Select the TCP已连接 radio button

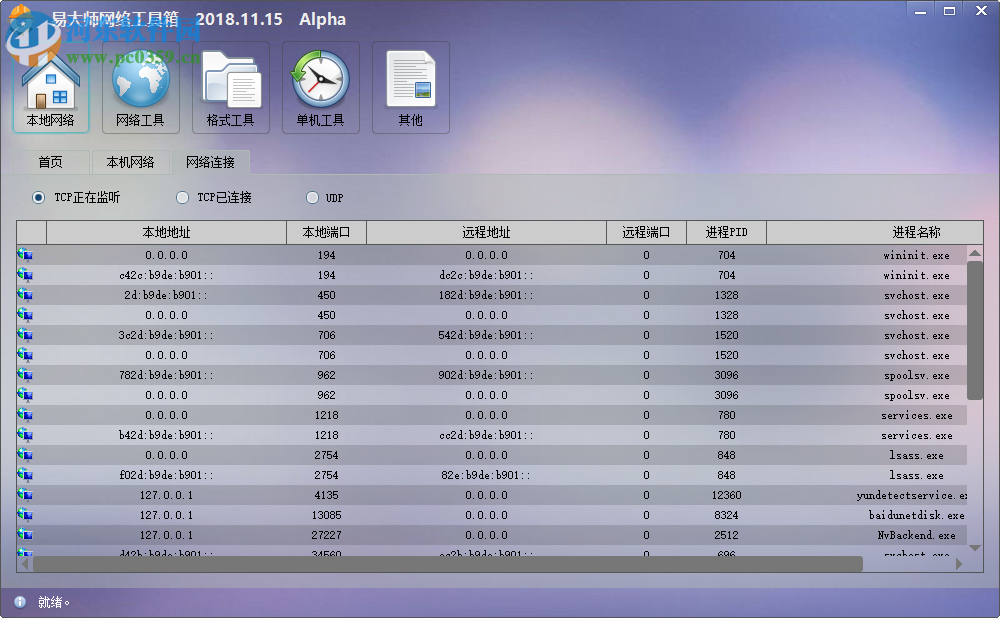tap(182, 198)
